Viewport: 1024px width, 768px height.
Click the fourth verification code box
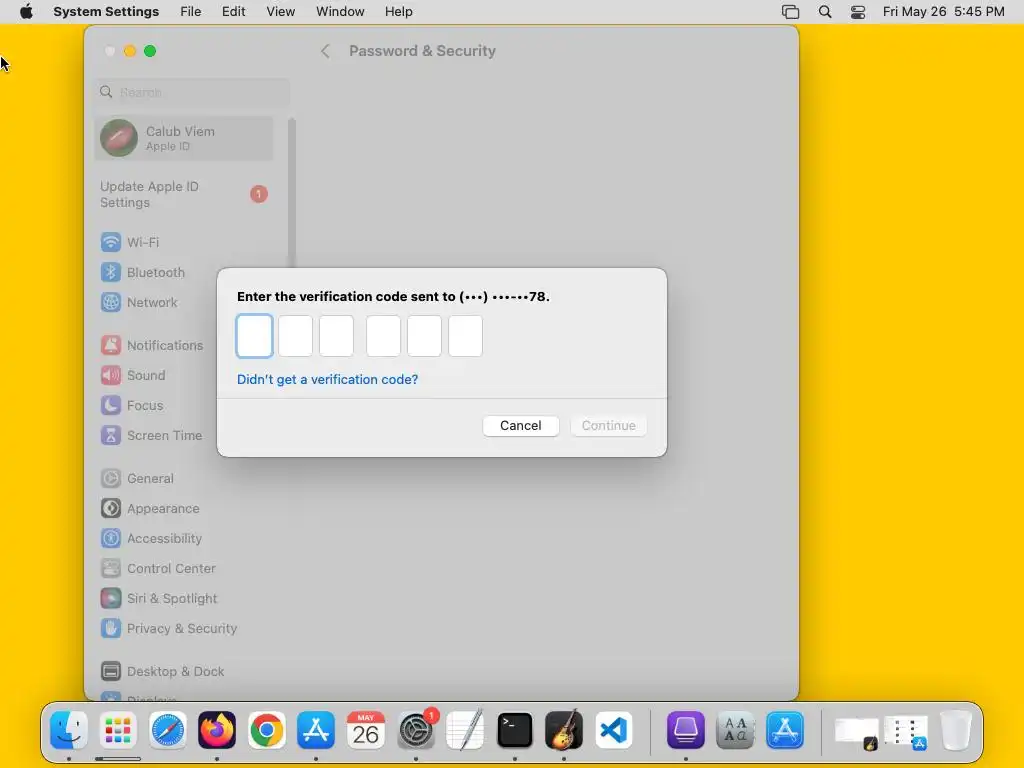pos(383,336)
